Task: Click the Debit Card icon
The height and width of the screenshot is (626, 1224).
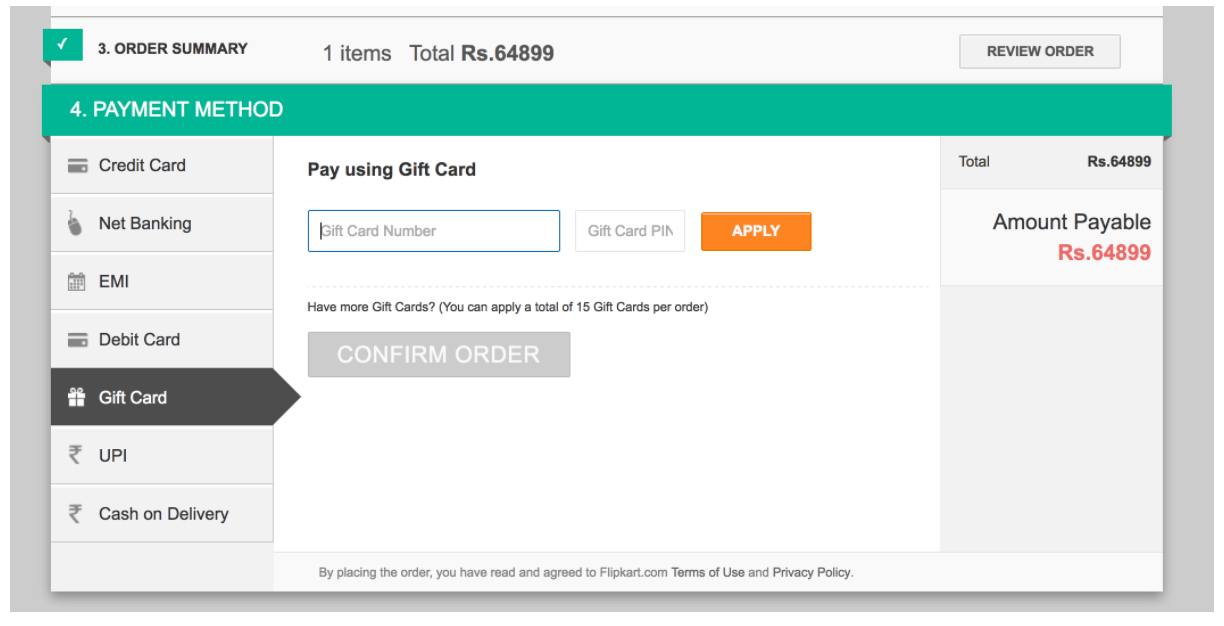Action: (x=77, y=340)
